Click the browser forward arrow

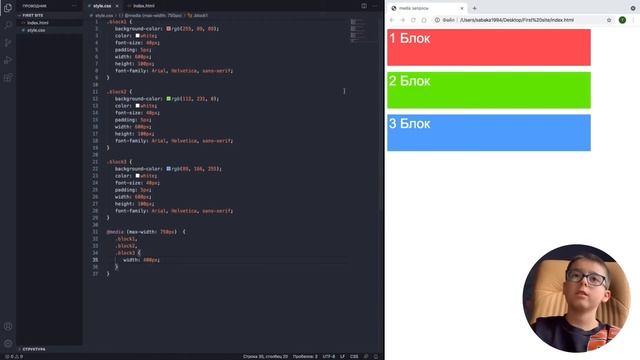click(x=402, y=20)
